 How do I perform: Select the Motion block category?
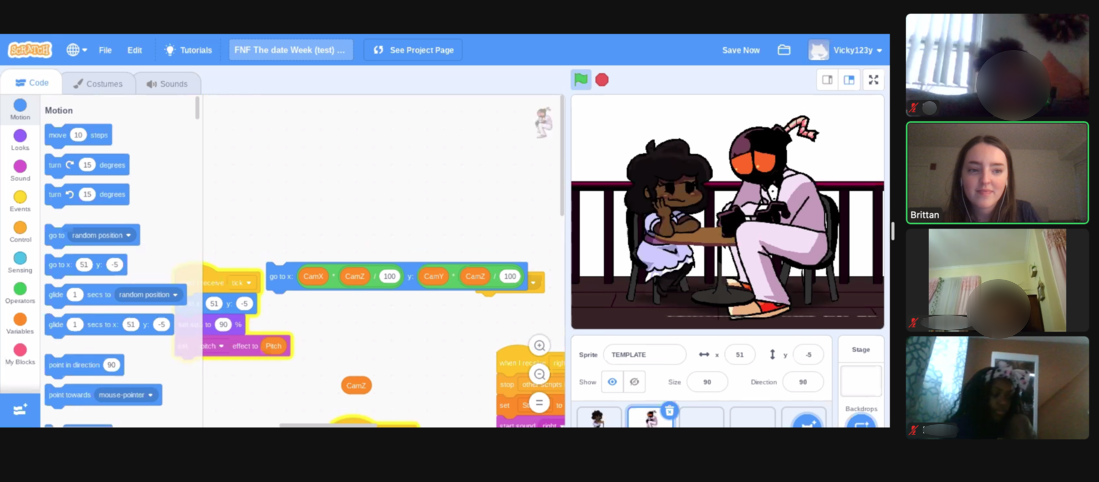[20, 109]
